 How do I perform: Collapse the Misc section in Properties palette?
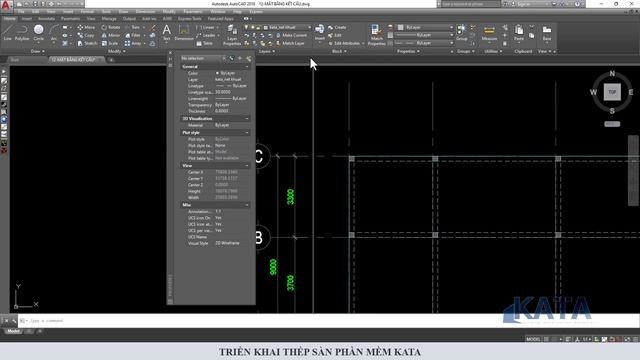247,205
